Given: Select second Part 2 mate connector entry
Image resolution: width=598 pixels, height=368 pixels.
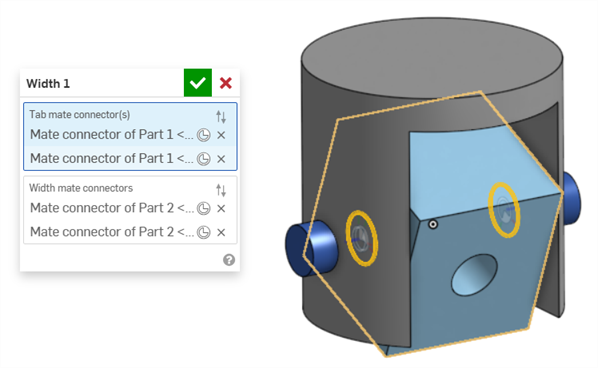Looking at the screenshot, I should pyautogui.click(x=112, y=232).
